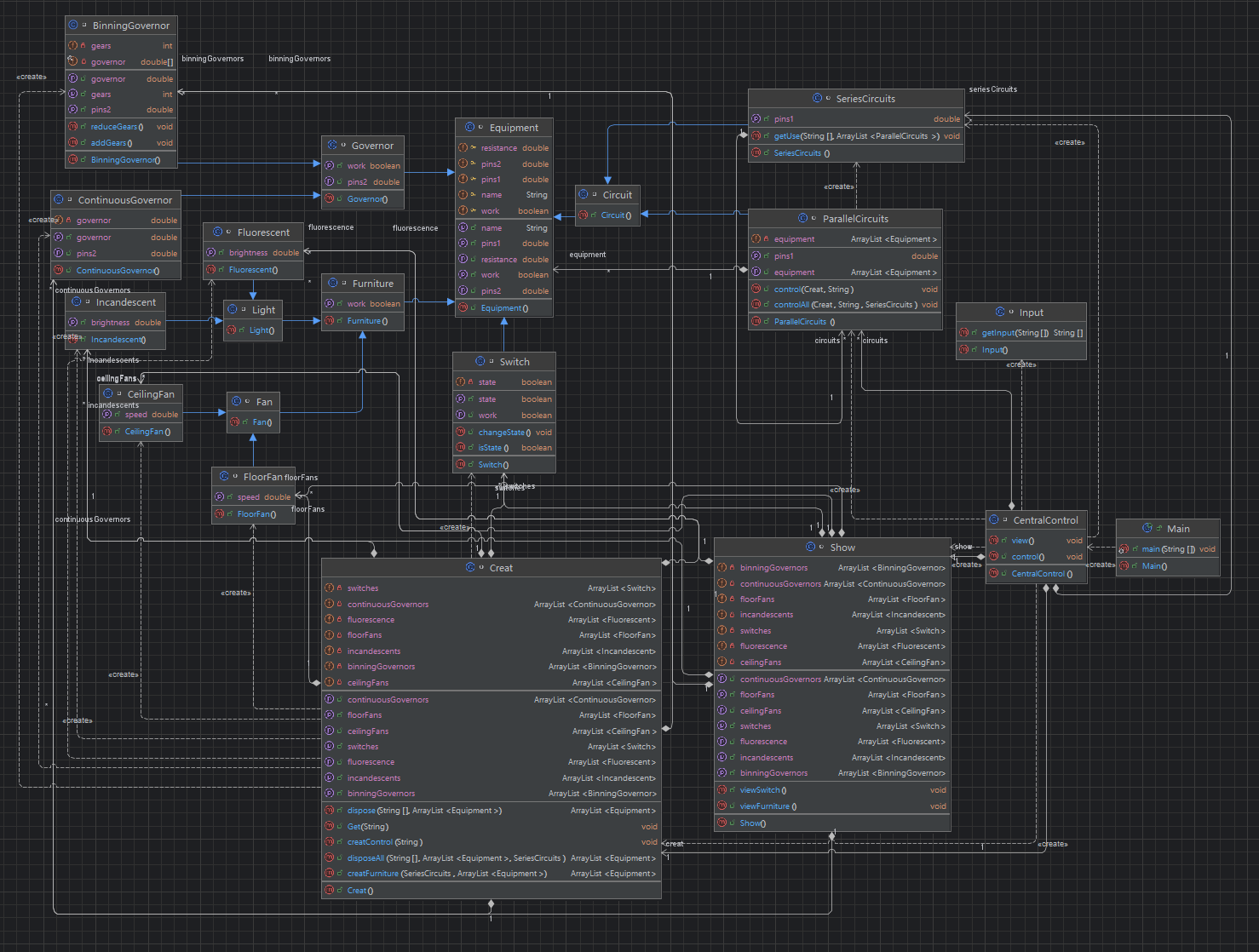Select the class icon beside FloorFan title
1259x952 pixels.
point(224,477)
